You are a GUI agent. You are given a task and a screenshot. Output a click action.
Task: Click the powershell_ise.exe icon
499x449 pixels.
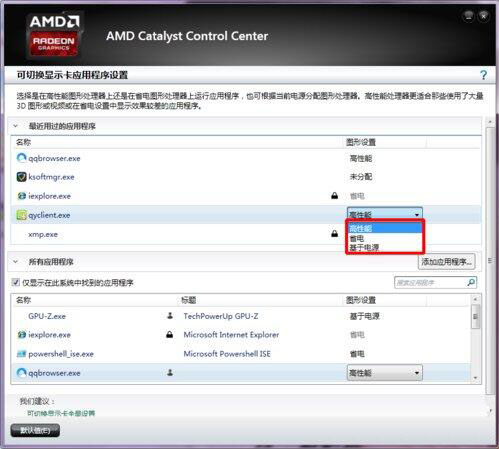point(22,354)
